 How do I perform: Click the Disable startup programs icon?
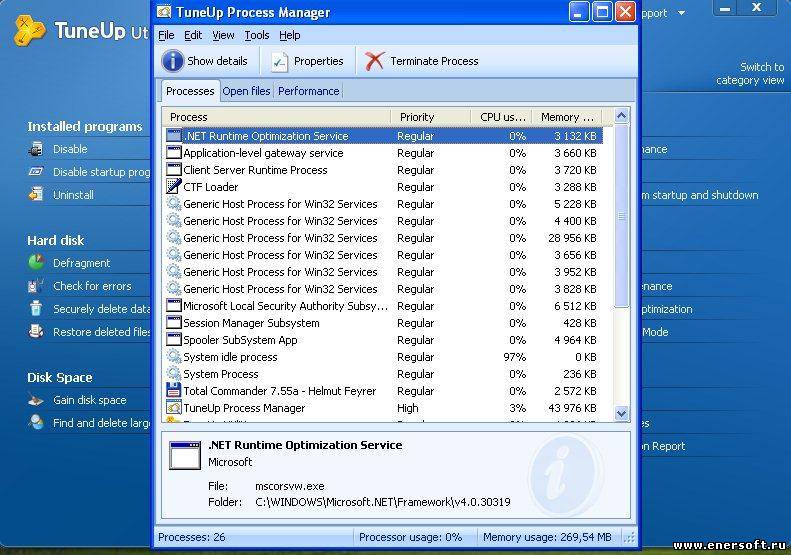[x=36, y=172]
